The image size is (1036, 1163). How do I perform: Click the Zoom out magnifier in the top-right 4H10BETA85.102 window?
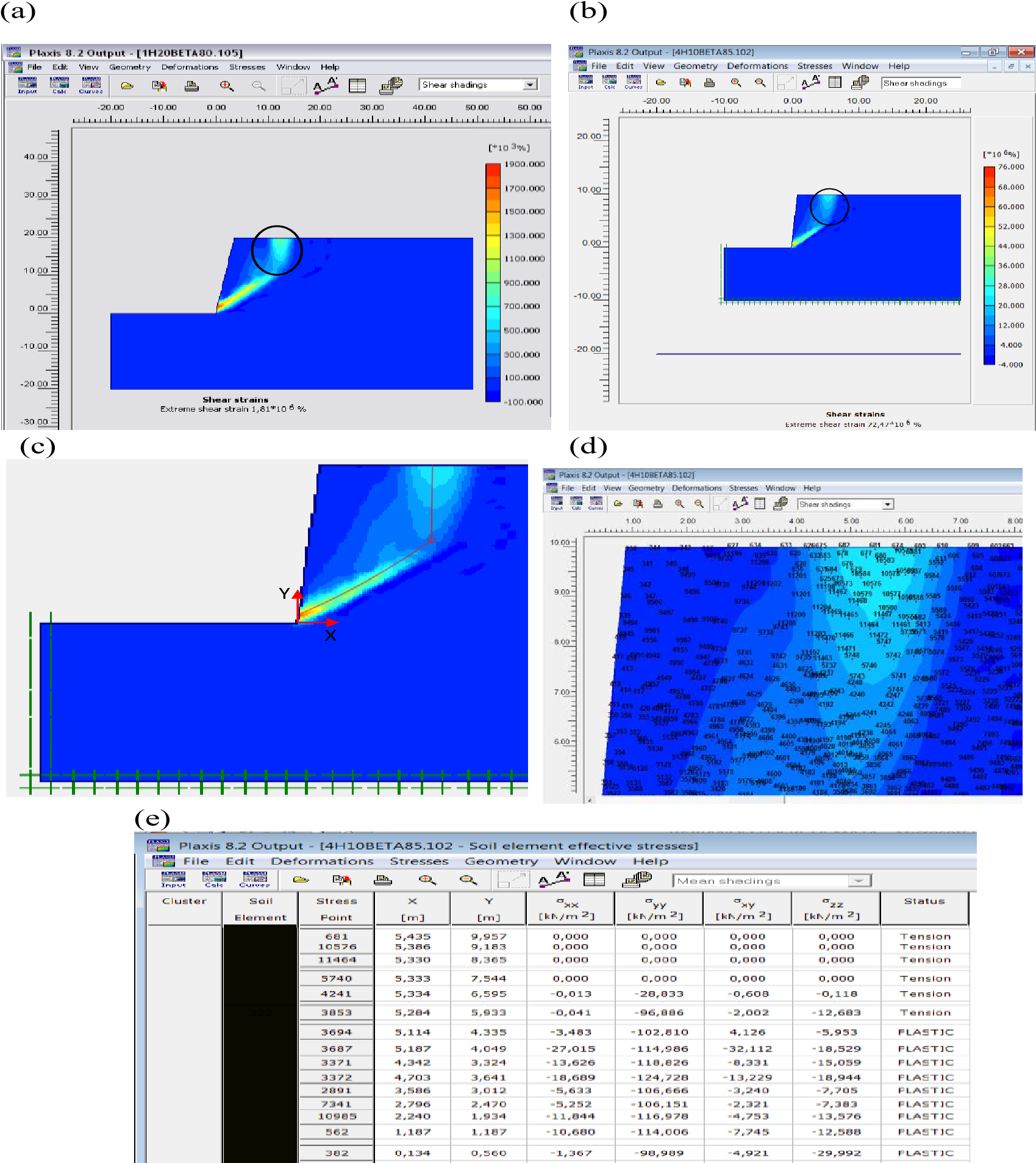760,82
